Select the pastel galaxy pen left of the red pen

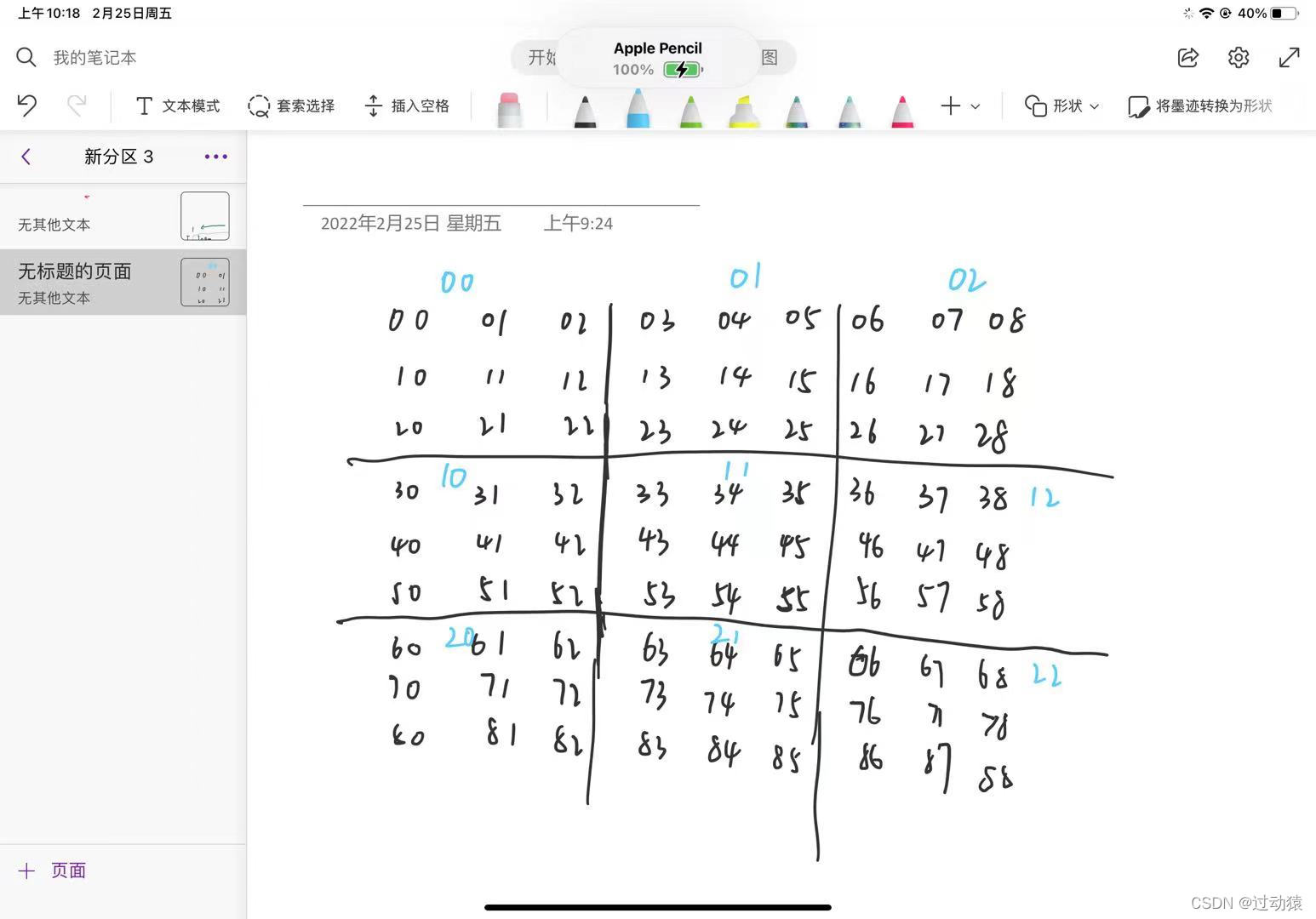[849, 111]
